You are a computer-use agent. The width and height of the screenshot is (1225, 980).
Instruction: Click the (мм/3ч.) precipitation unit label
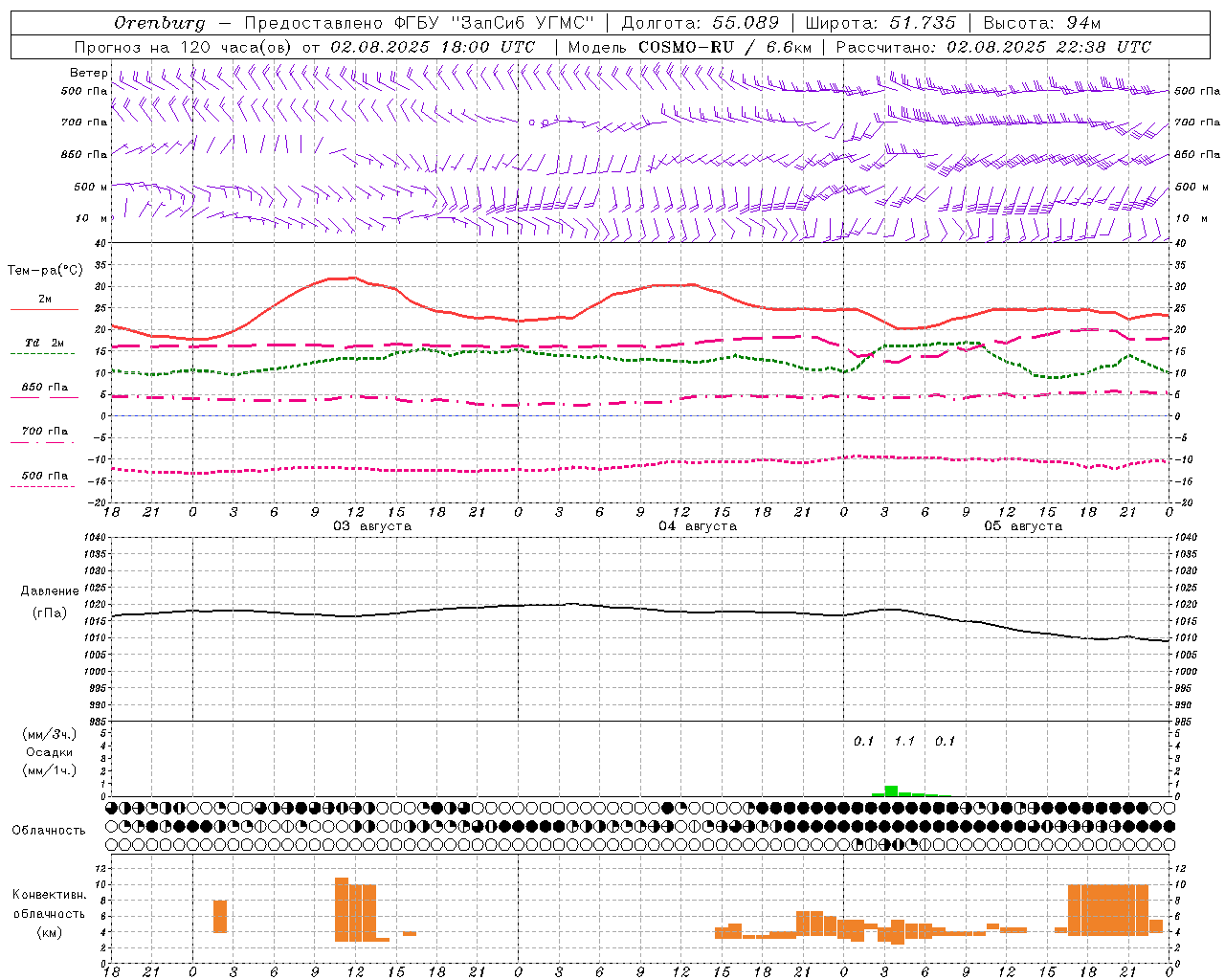49,734
